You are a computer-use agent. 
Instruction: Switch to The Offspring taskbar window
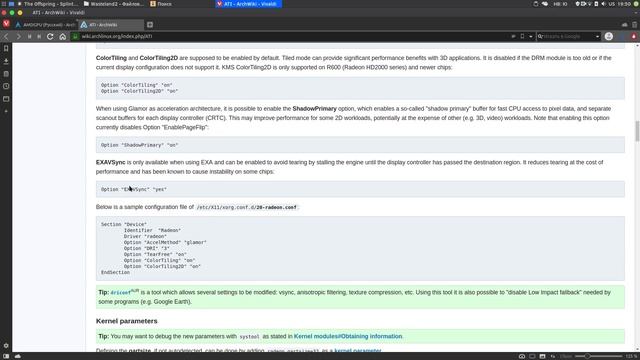(x=47, y=4)
